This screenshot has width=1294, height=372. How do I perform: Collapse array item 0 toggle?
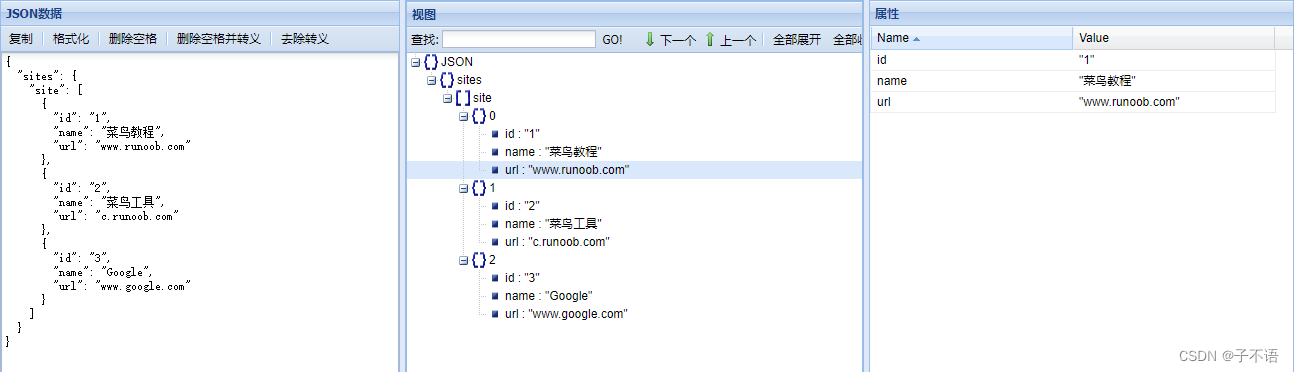click(x=464, y=116)
